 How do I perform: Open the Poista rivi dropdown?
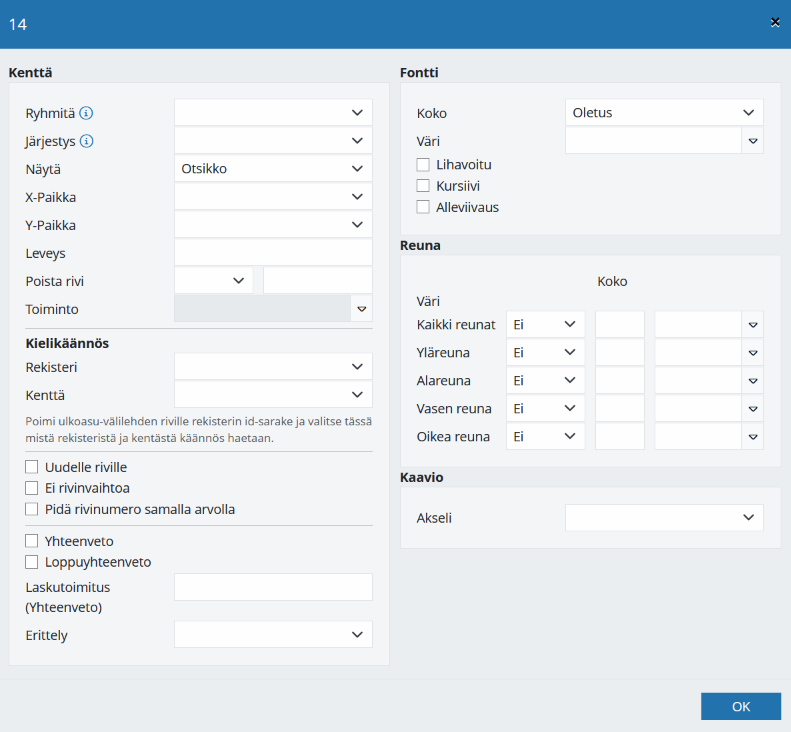tap(213, 280)
